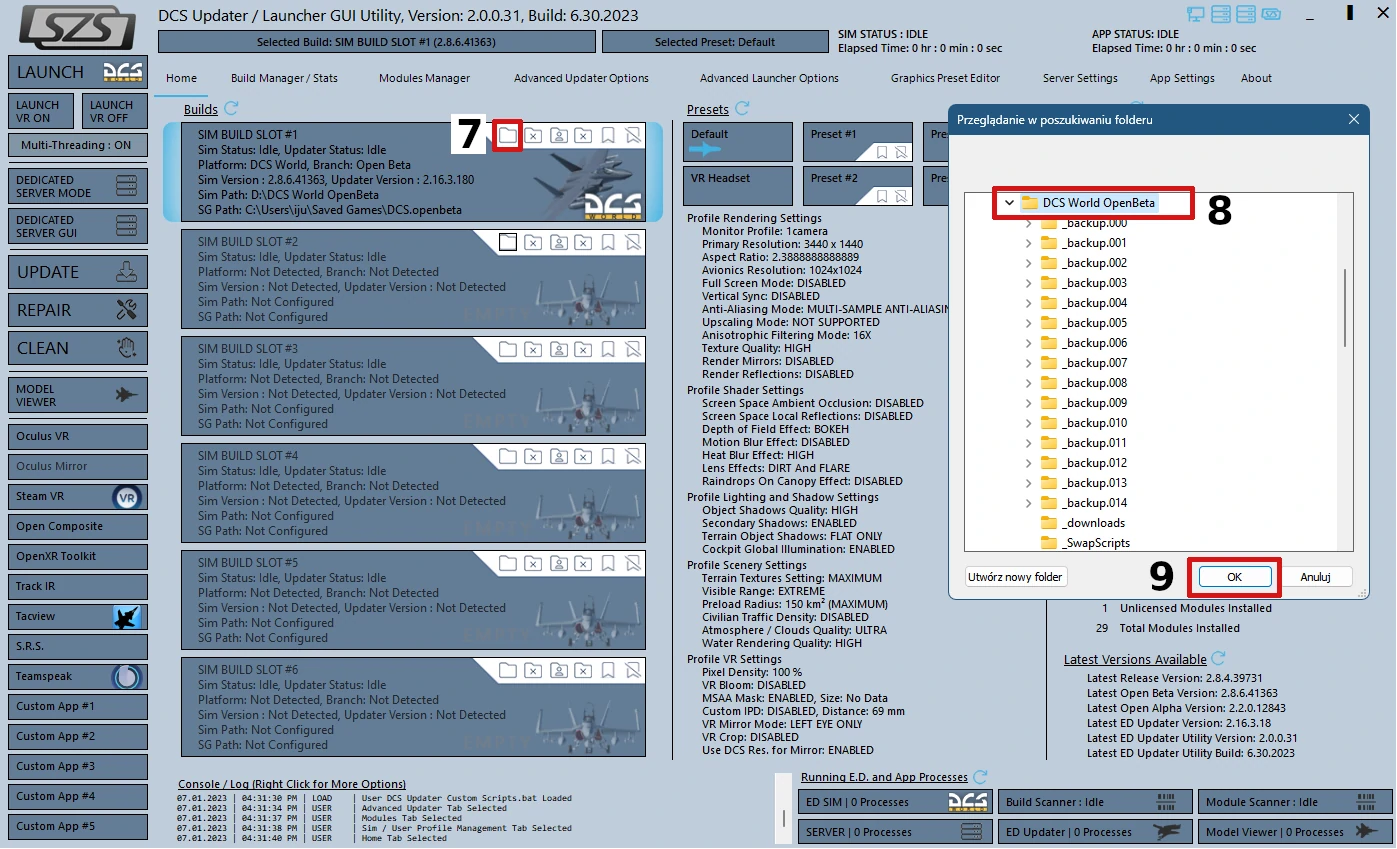This screenshot has height=849, width=1397.
Task: Click the folder icon in SIM BUILD SLOT #1
Action: (x=508, y=135)
